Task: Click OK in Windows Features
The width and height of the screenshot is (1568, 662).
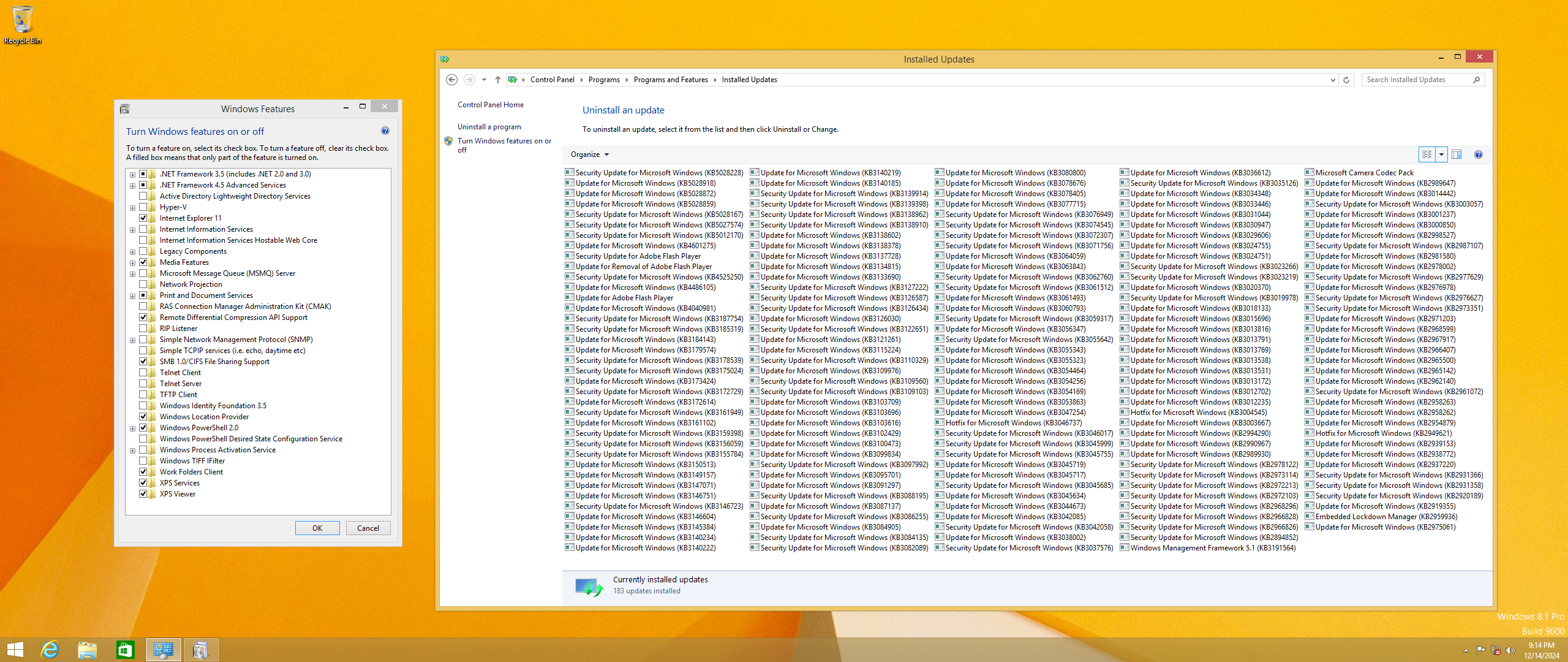Action: 317,528
